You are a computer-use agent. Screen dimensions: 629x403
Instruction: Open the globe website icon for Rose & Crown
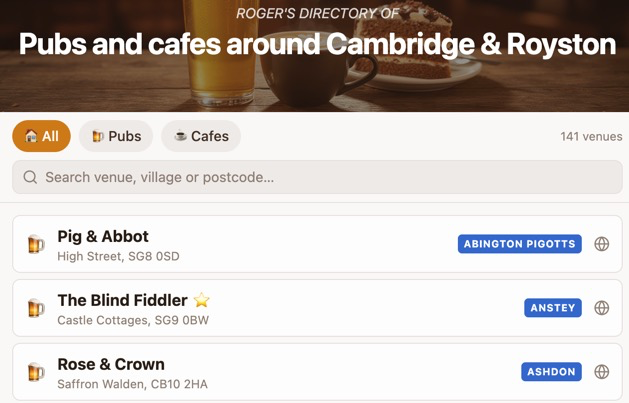click(x=601, y=372)
